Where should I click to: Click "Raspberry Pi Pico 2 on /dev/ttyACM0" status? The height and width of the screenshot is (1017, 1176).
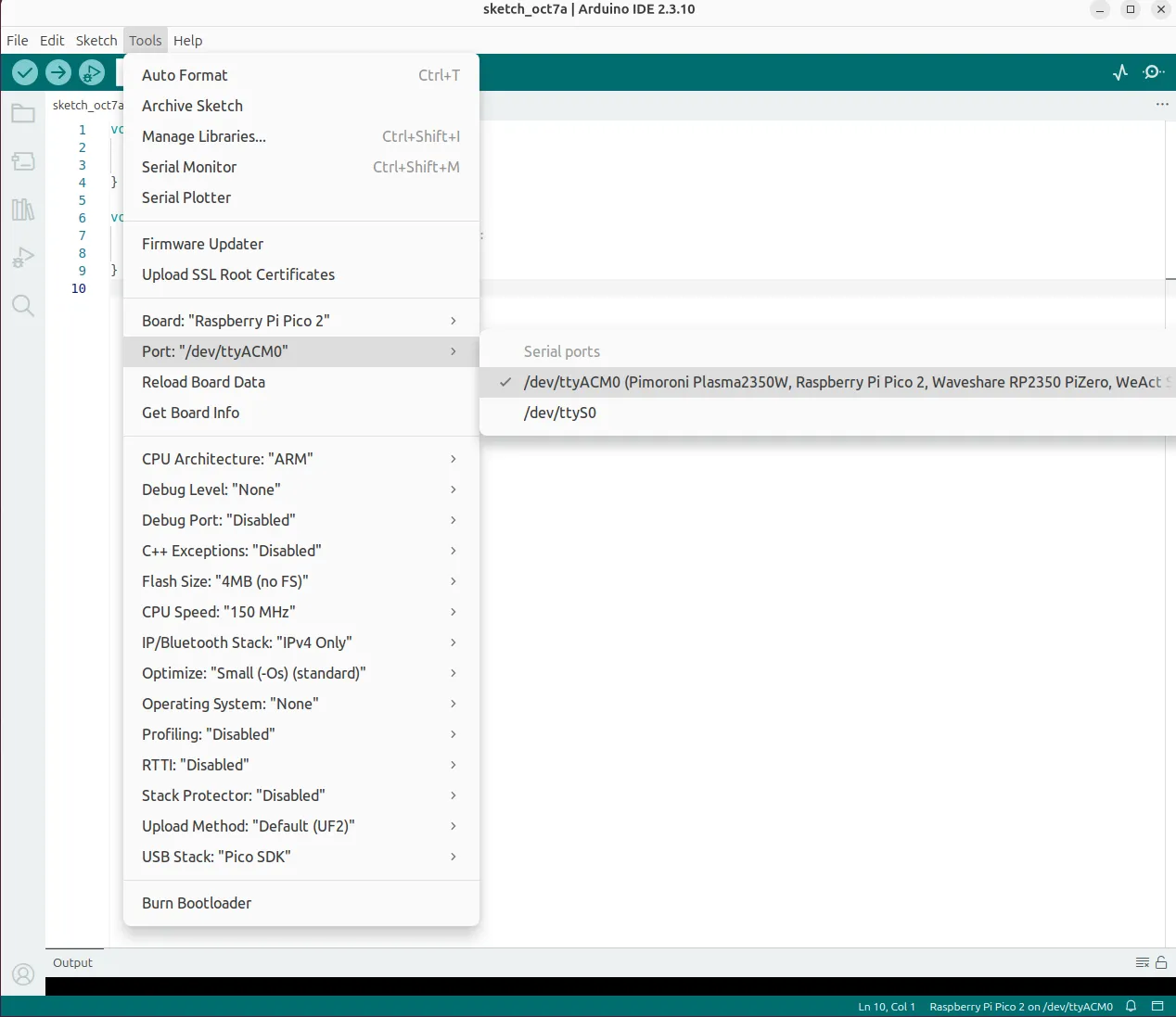coord(1021,1007)
